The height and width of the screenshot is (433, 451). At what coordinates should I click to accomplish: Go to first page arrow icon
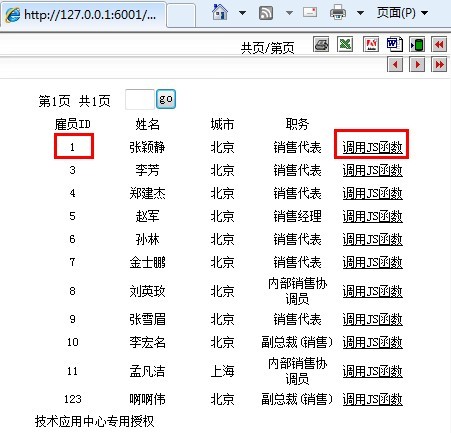pos(439,44)
